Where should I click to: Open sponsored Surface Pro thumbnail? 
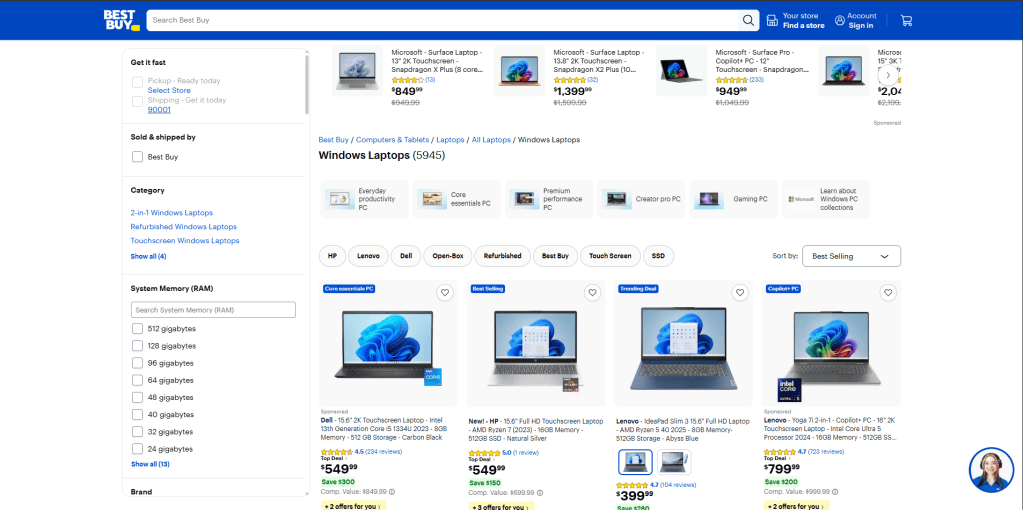coord(681,70)
